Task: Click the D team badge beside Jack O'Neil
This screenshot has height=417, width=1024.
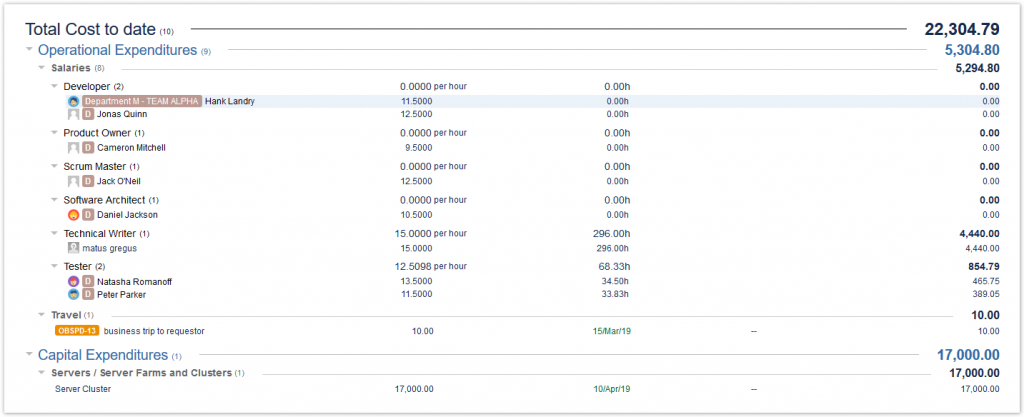Action: pyautogui.click(x=88, y=181)
